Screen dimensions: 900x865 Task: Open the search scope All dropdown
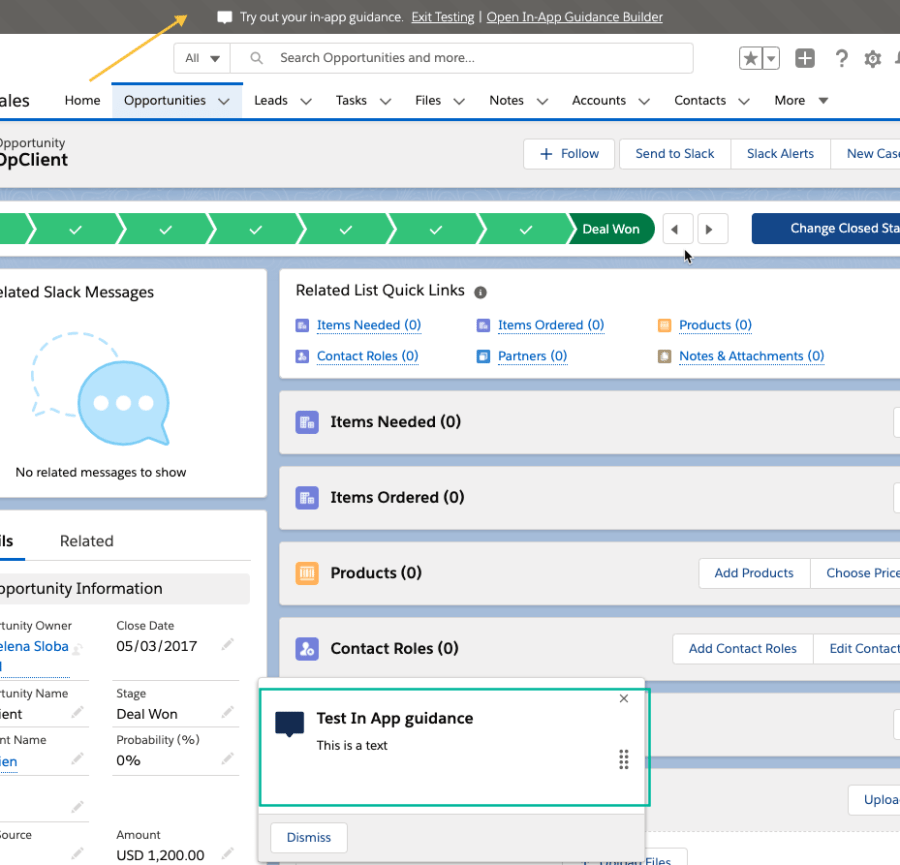pyautogui.click(x=202, y=58)
